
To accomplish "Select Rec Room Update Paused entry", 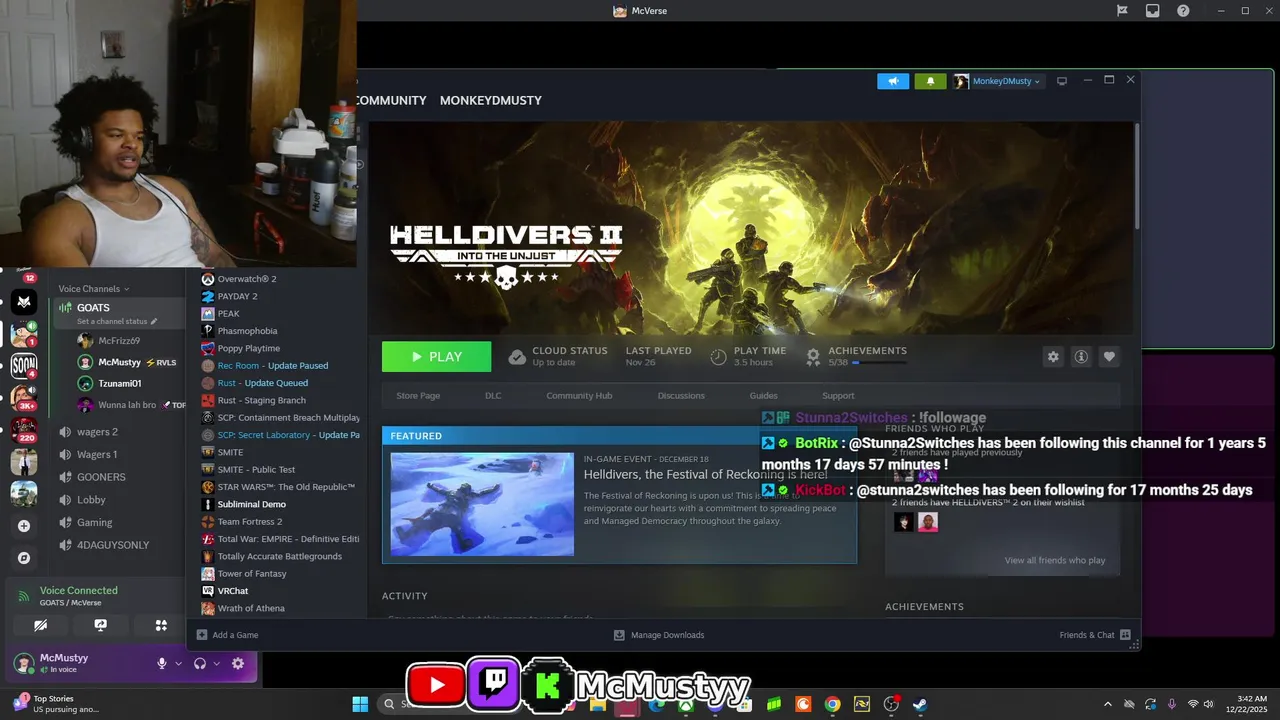I will click(273, 365).
